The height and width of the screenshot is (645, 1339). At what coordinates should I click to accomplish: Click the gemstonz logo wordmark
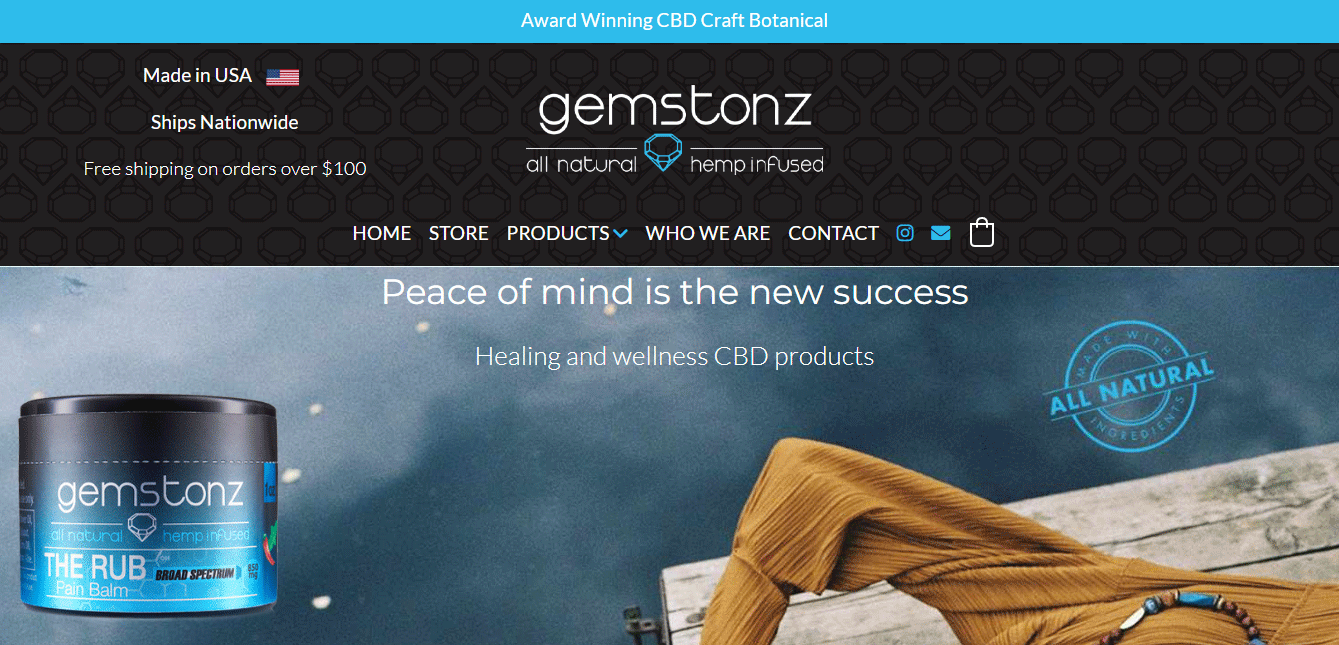[675, 110]
